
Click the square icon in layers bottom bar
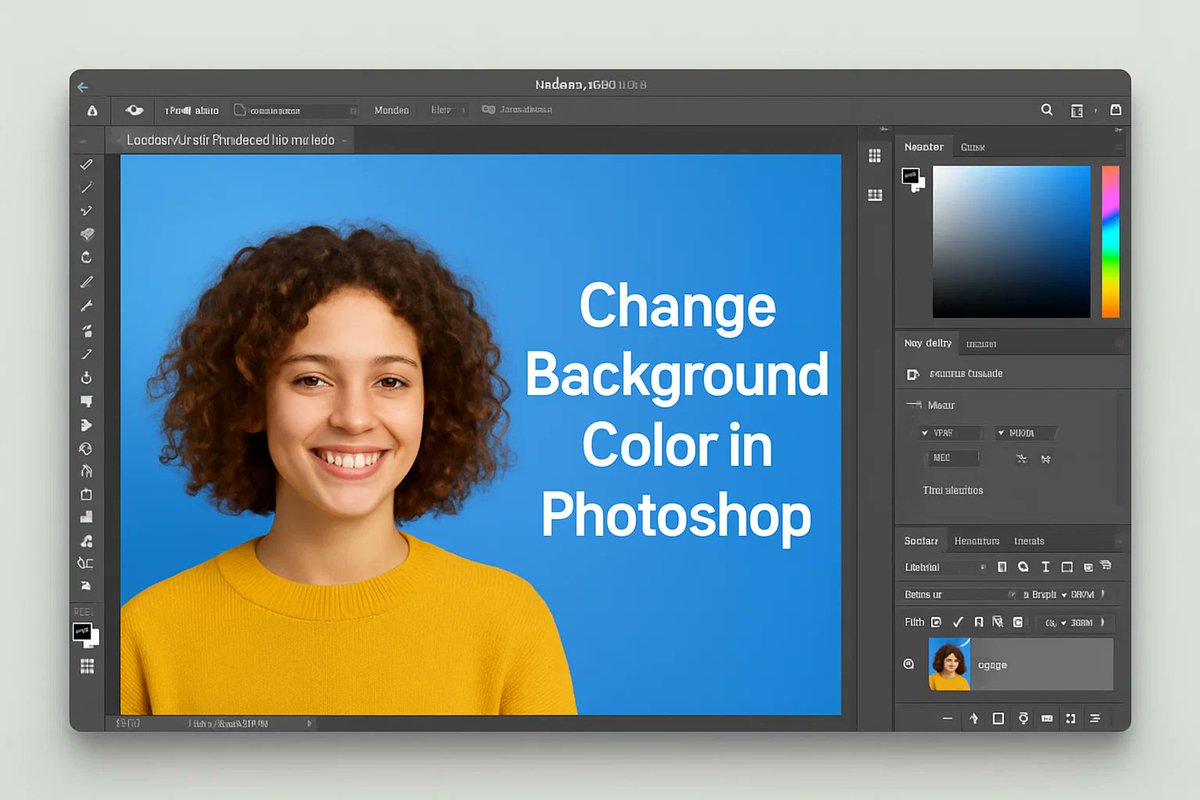point(998,718)
